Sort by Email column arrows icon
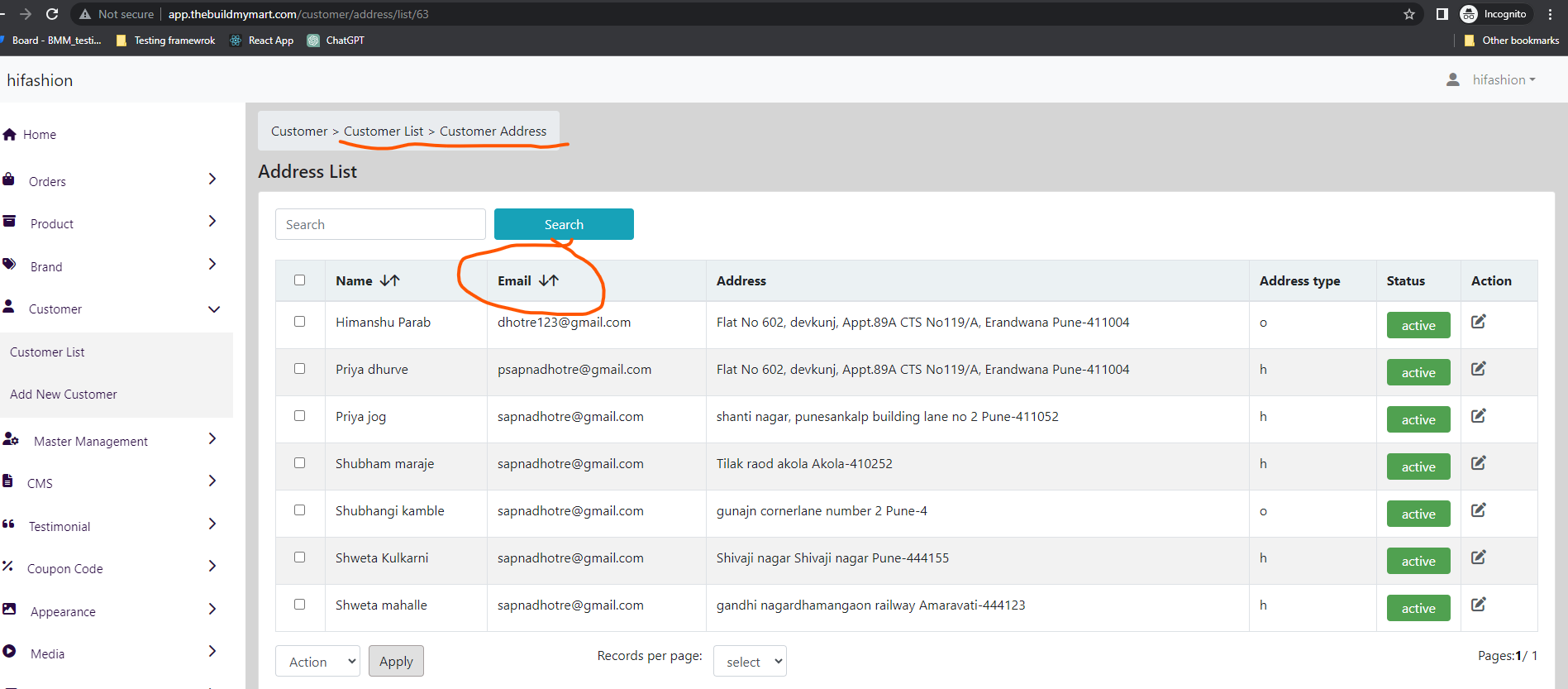Image resolution: width=1568 pixels, height=689 pixels. (549, 280)
